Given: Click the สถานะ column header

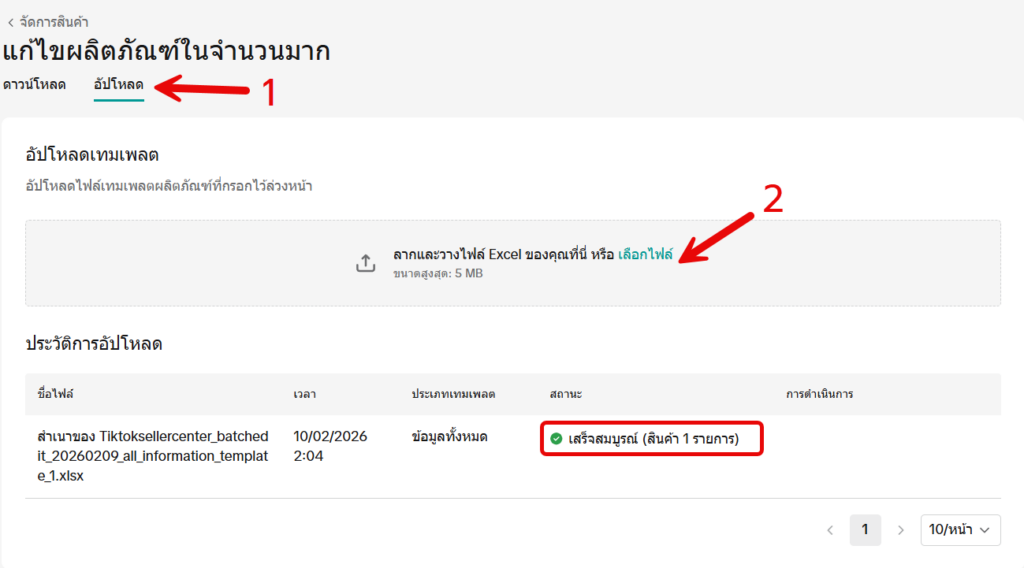Looking at the screenshot, I should pyautogui.click(x=566, y=394).
